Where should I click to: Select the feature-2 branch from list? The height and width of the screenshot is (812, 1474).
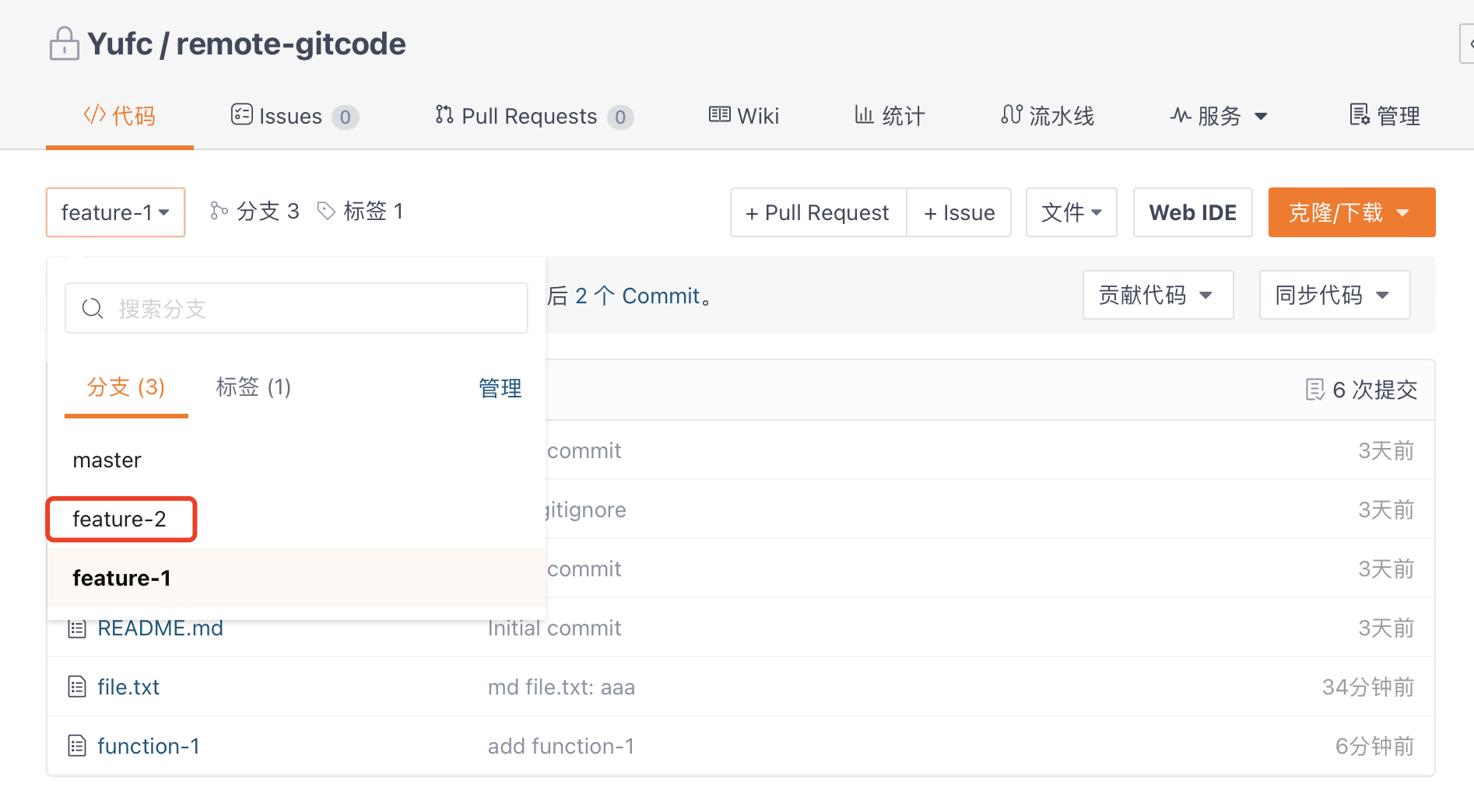click(x=120, y=519)
